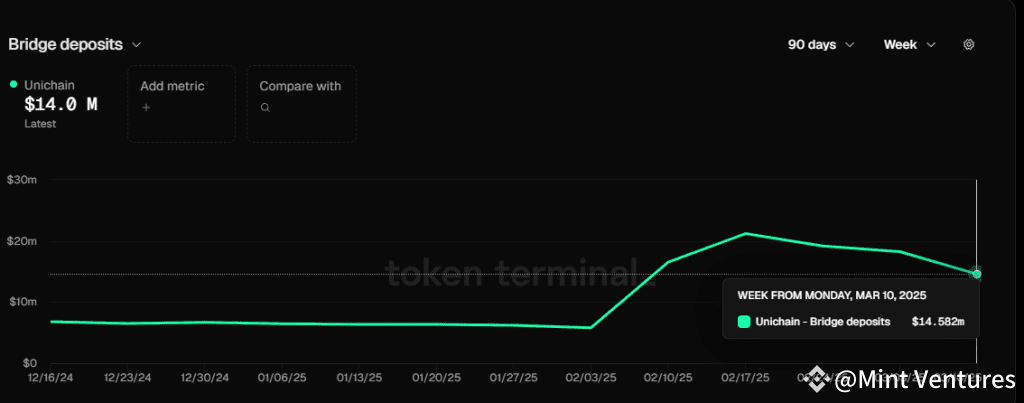
Task: Click the green Unichain legend dot
Action: tap(13, 85)
